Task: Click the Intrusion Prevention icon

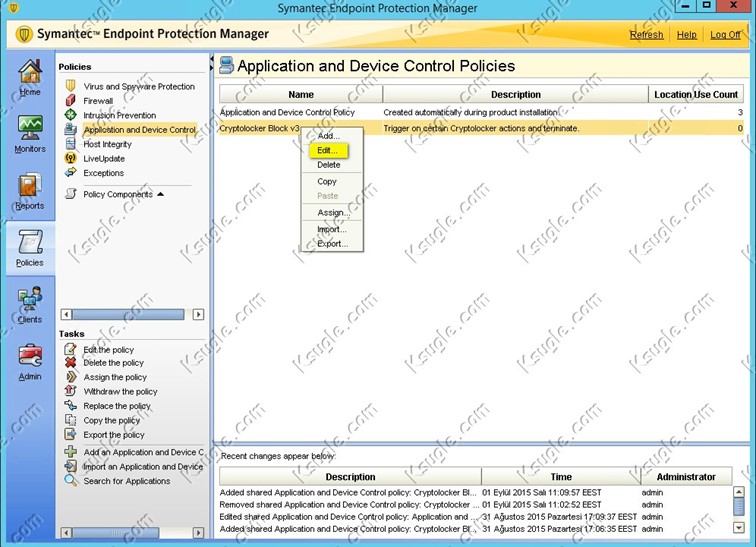Action: coord(70,115)
